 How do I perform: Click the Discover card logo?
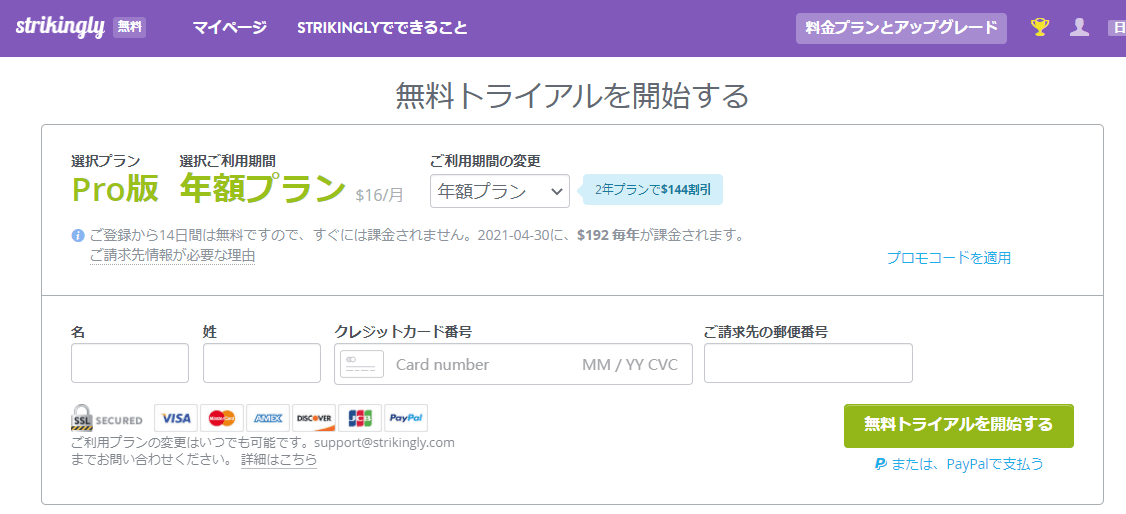[x=314, y=418]
